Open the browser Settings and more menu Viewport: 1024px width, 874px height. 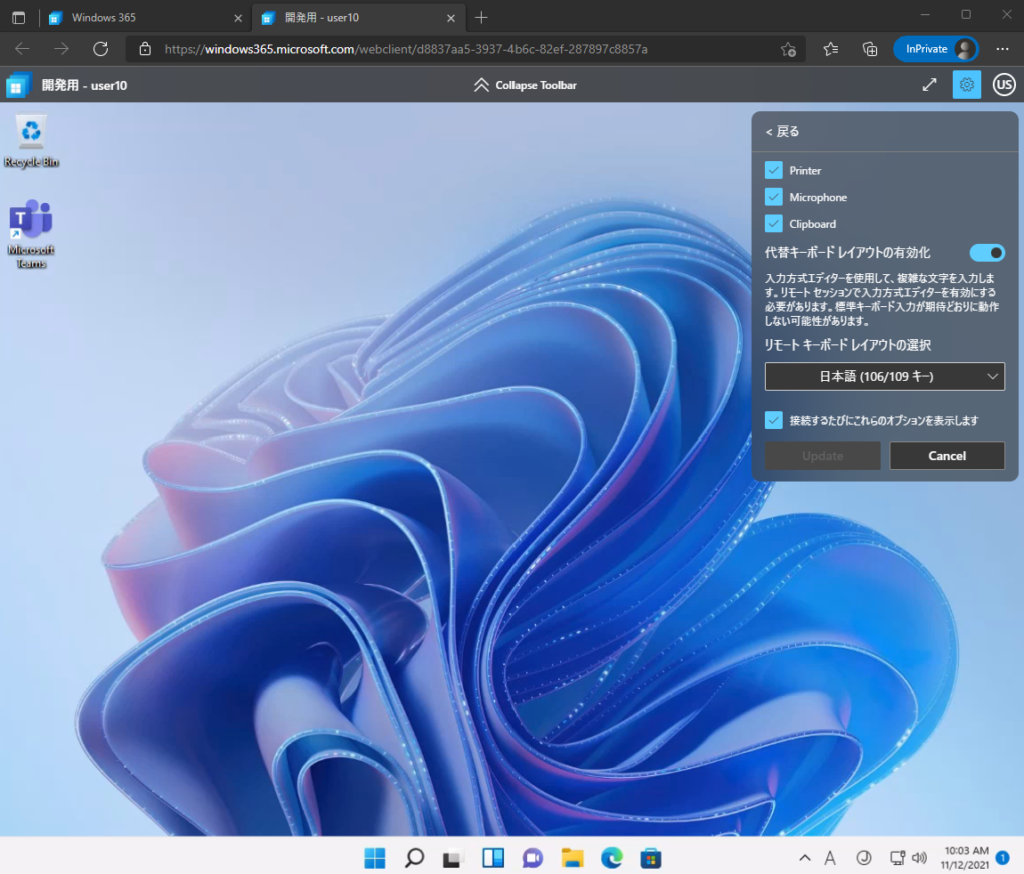click(x=1002, y=49)
